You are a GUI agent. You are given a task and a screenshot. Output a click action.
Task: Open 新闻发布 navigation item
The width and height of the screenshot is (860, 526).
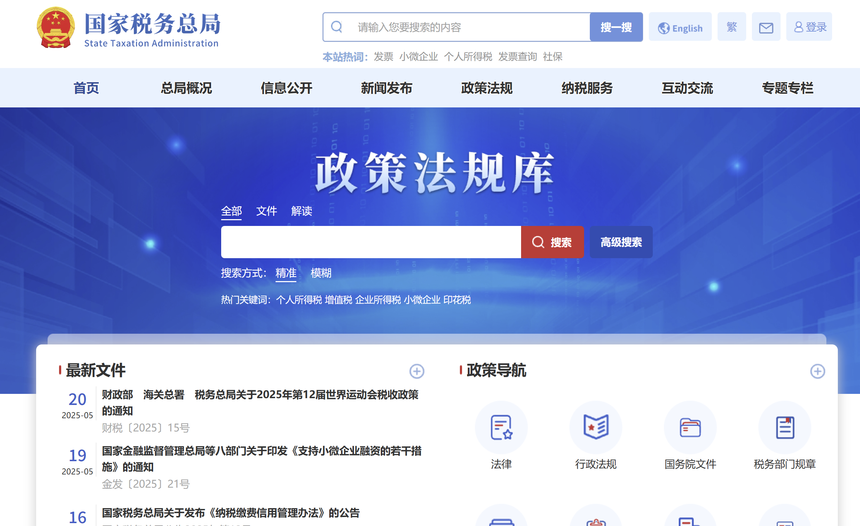386,88
